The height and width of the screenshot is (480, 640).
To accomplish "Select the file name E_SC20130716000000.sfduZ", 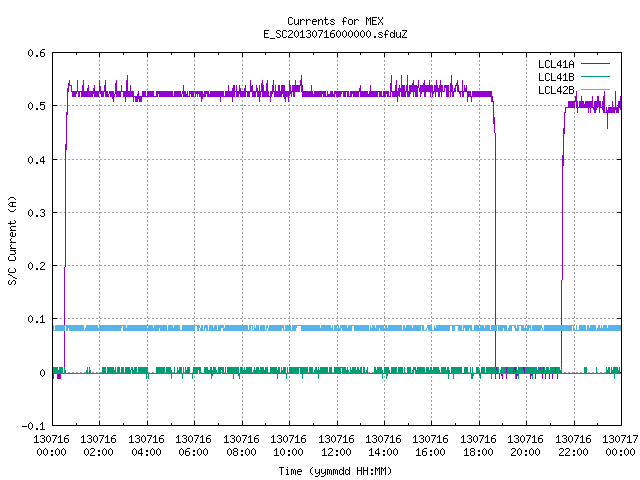I will point(335,34).
